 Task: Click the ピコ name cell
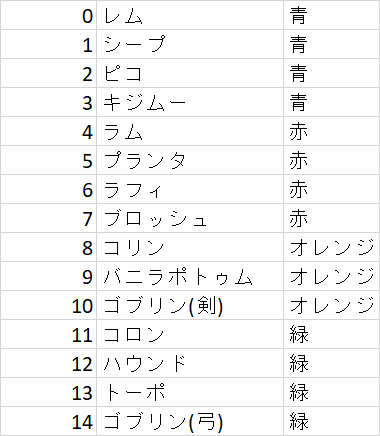190,73
